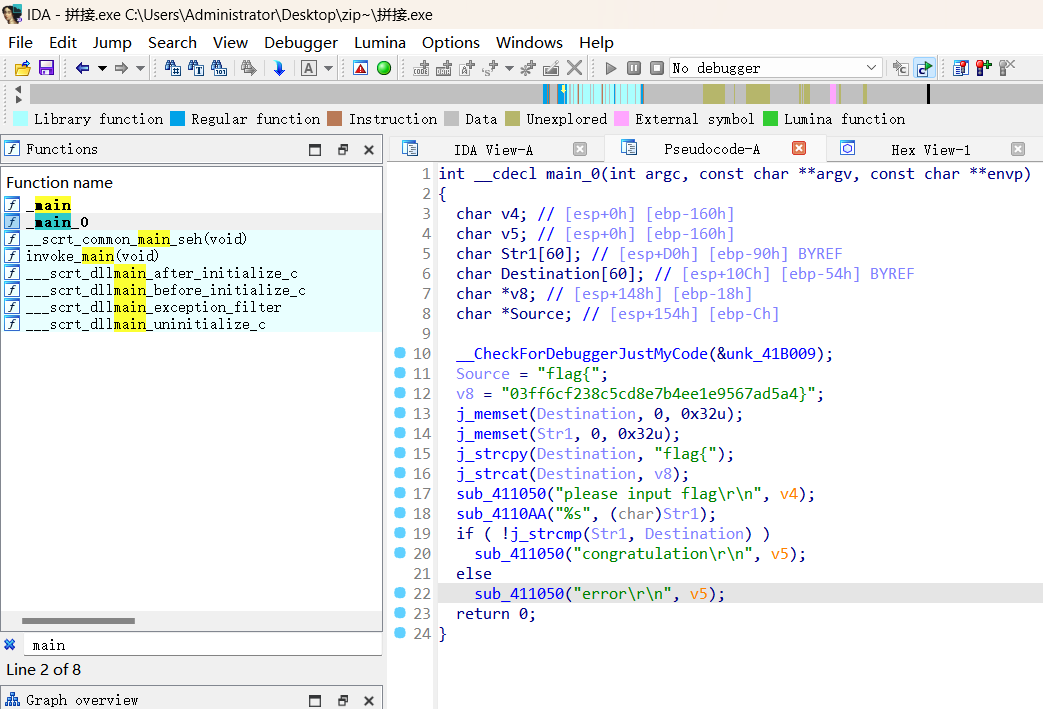Click the Functions list horizontal scrollbar
The image size is (1043, 709).
click(x=78, y=621)
